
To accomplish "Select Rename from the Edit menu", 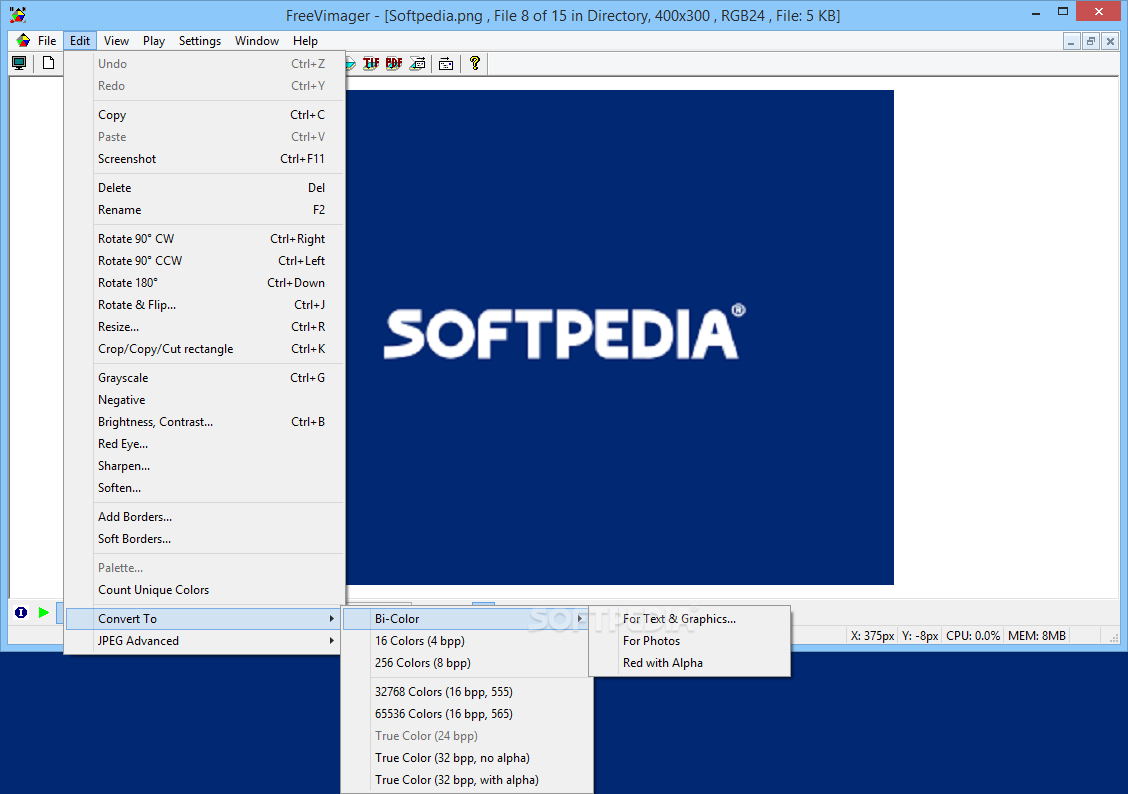I will [x=205, y=210].
